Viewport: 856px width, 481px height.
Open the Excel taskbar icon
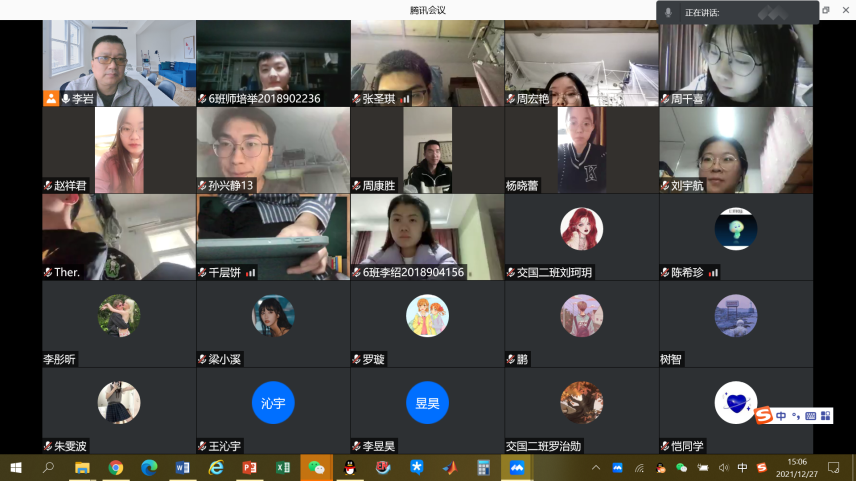[x=283, y=468]
